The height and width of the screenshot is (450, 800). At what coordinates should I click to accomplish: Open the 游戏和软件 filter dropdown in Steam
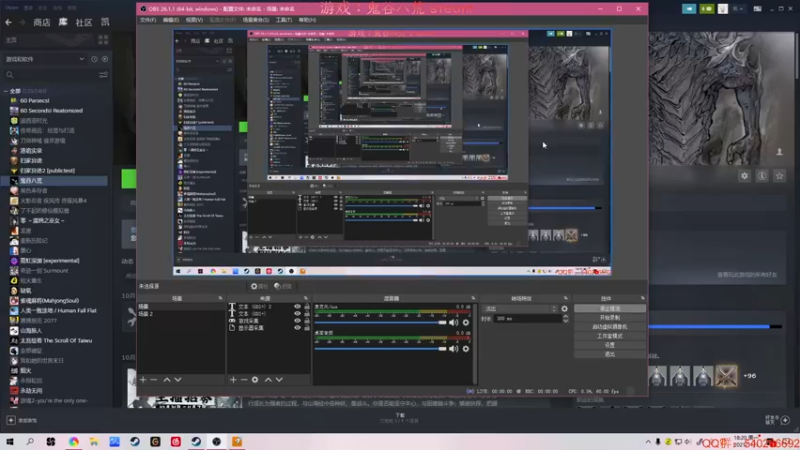pos(45,59)
